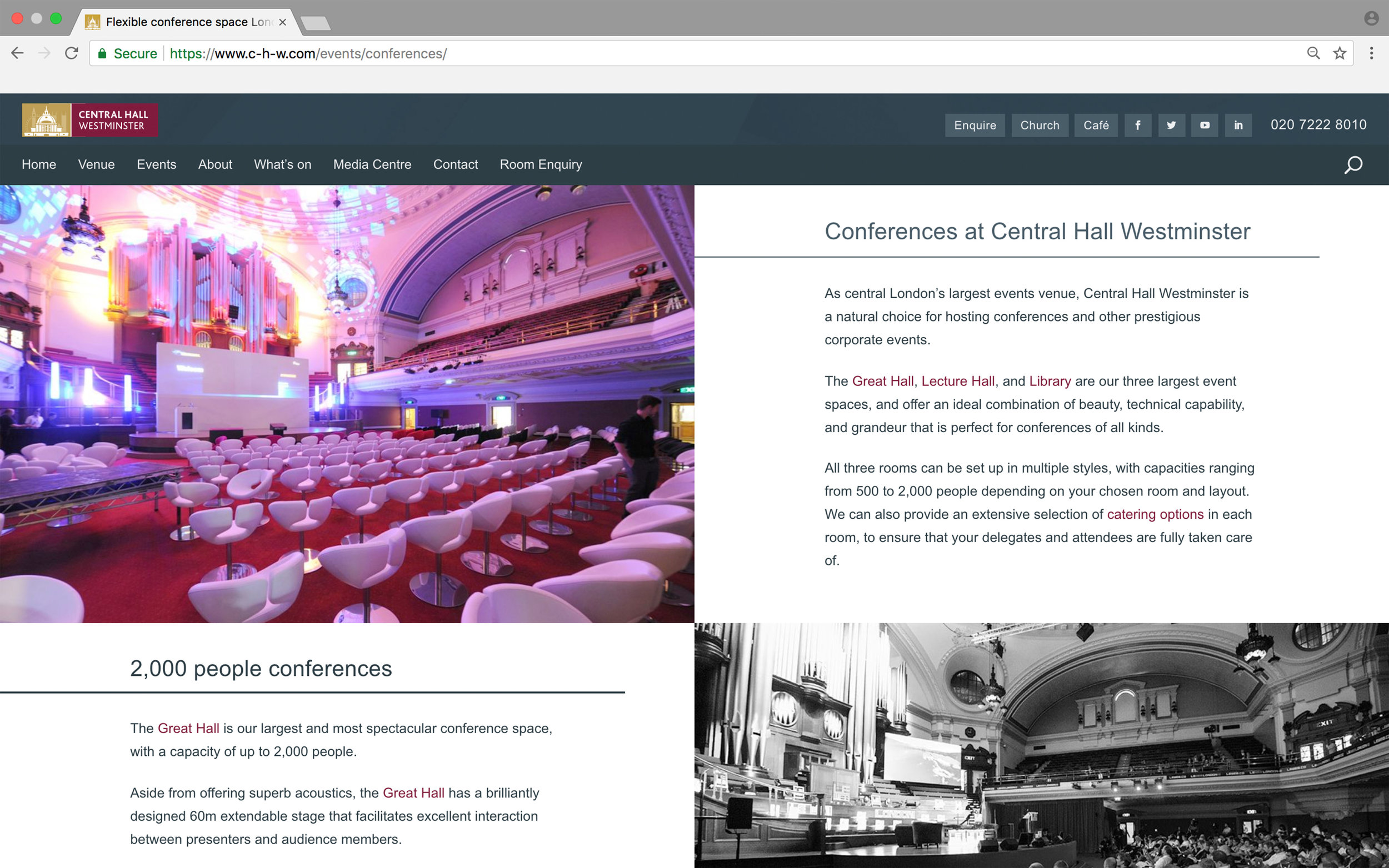Bookmark this page with the star icon
This screenshot has height=868, width=1389.
click(1340, 53)
